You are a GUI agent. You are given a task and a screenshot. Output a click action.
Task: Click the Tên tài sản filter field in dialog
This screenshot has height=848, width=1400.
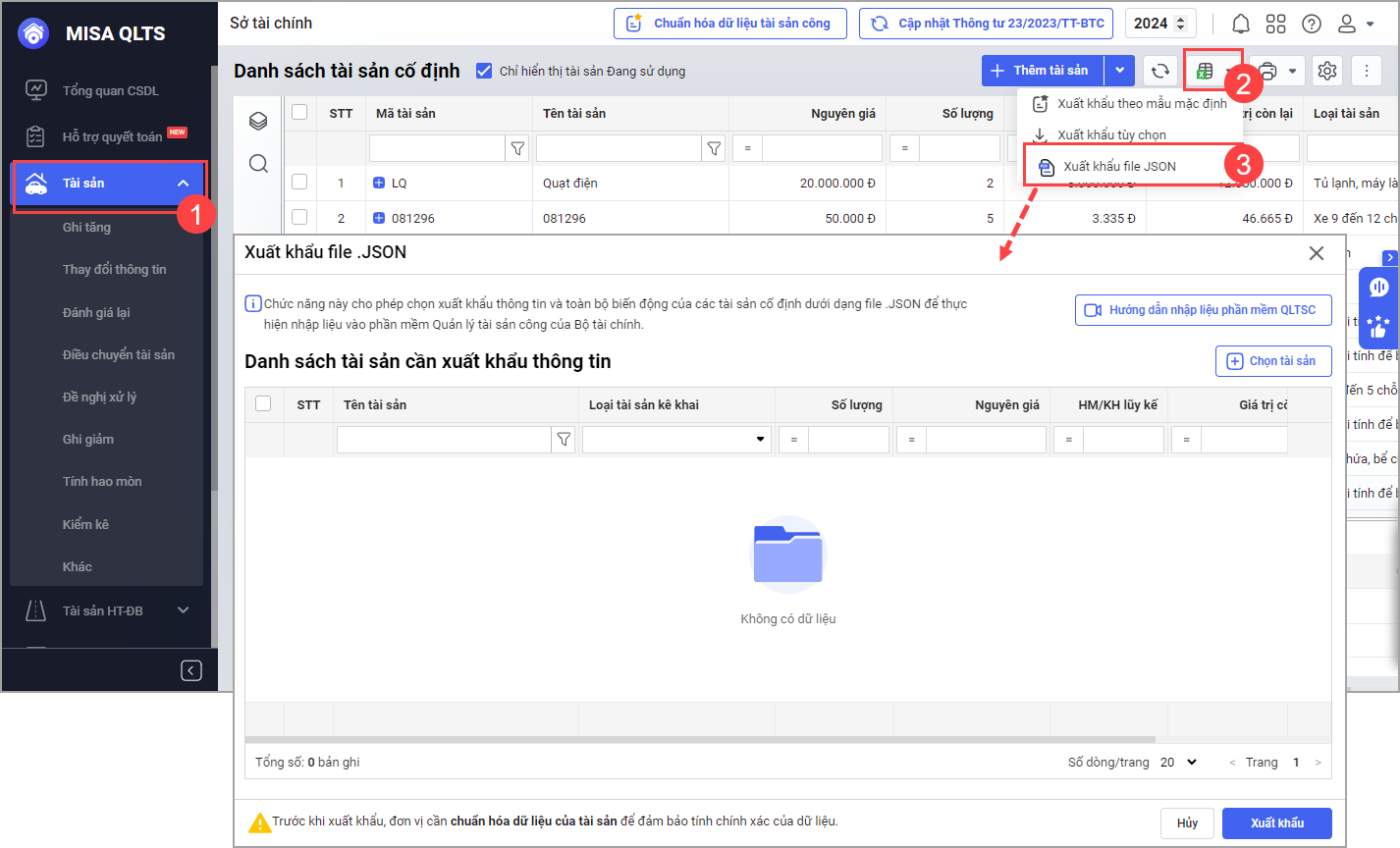444,440
